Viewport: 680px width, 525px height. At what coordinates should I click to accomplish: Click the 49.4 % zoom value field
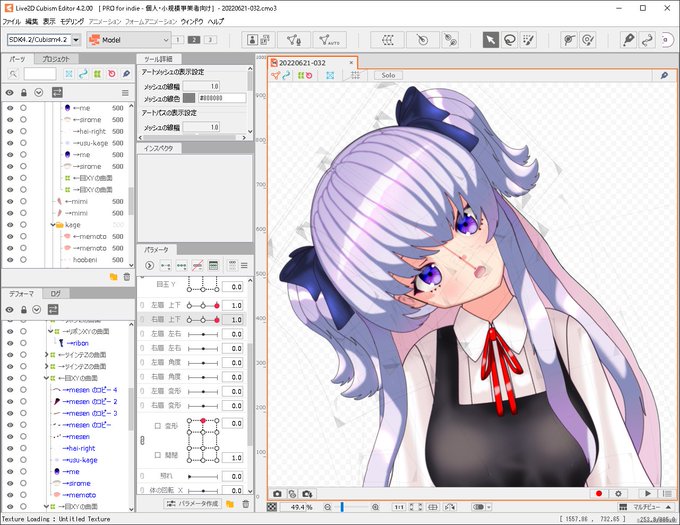coord(298,507)
